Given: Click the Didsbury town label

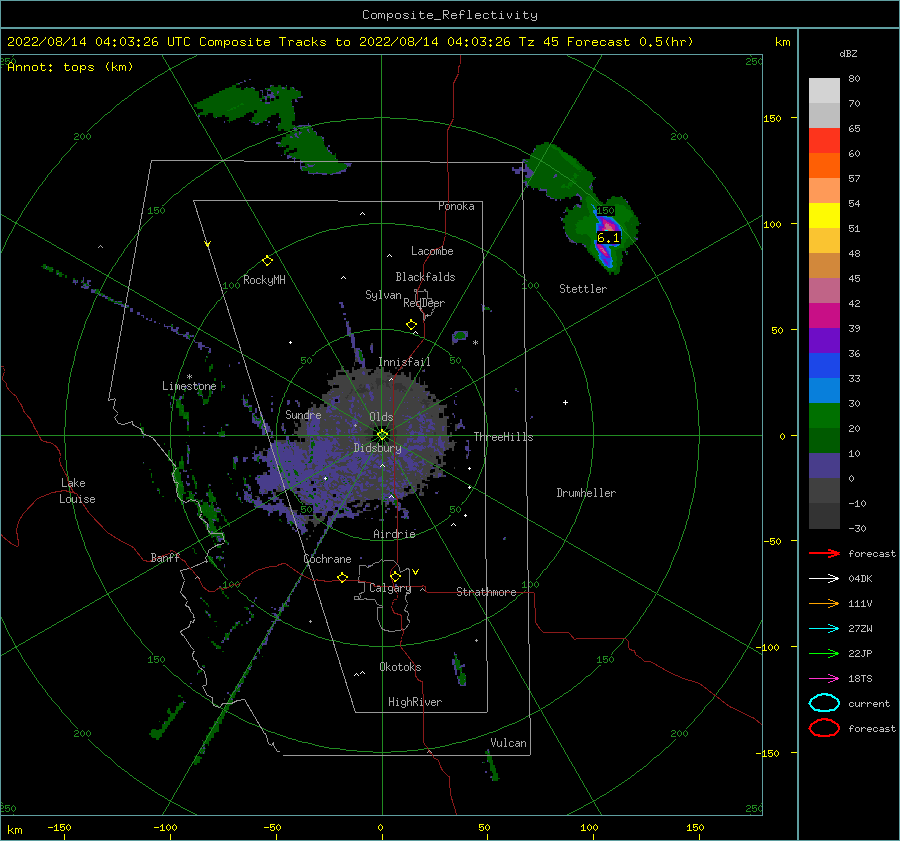Looking at the screenshot, I should 378,448.
